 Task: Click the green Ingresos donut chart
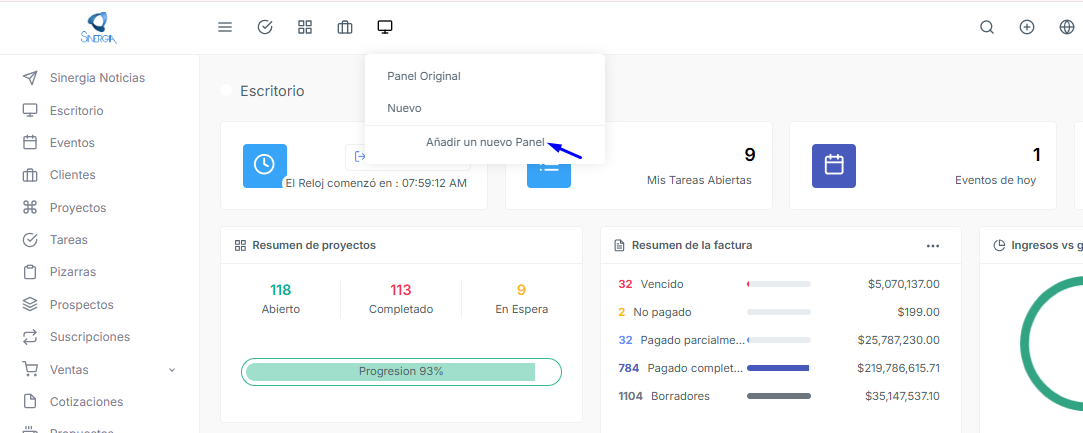point(1051,343)
